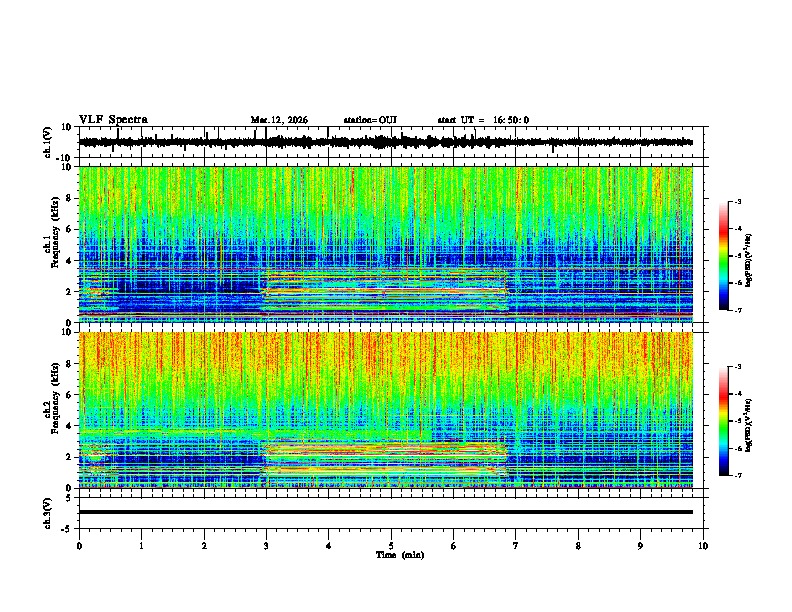Click the "ch.3(V)" axis label

48,513
